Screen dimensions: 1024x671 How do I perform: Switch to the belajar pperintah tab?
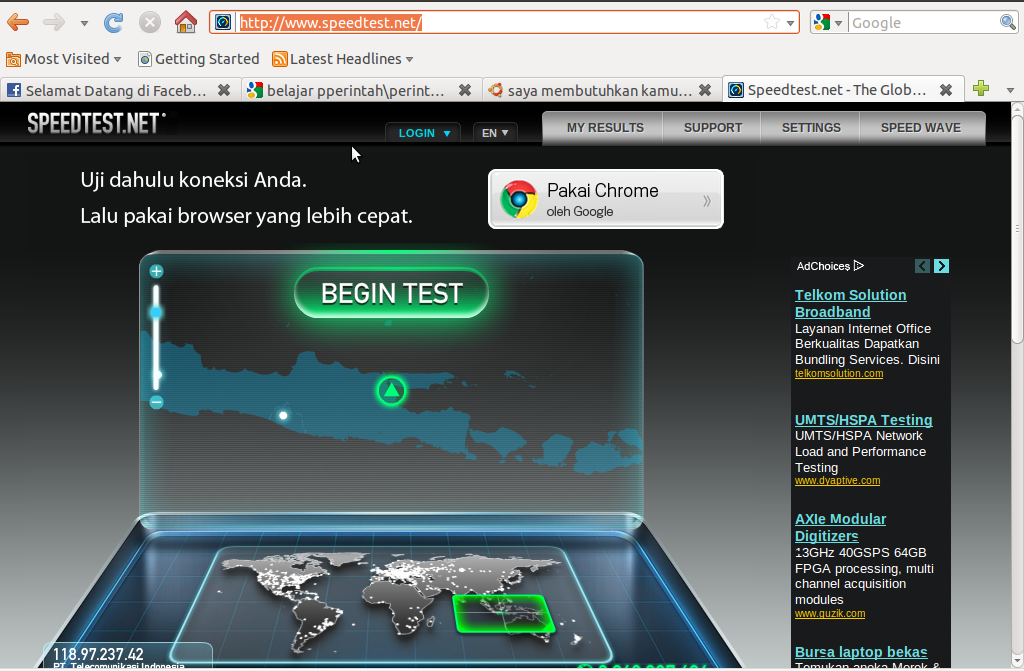tap(348, 90)
